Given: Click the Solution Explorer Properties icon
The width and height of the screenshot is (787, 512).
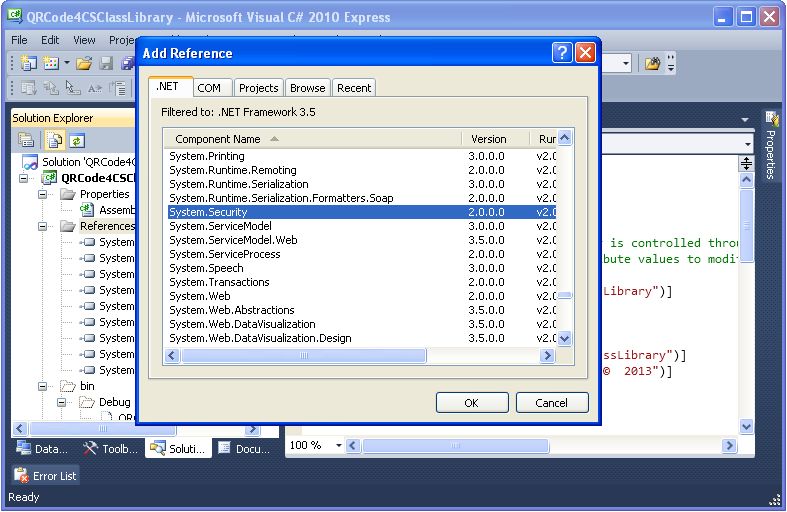Looking at the screenshot, I should [26, 140].
